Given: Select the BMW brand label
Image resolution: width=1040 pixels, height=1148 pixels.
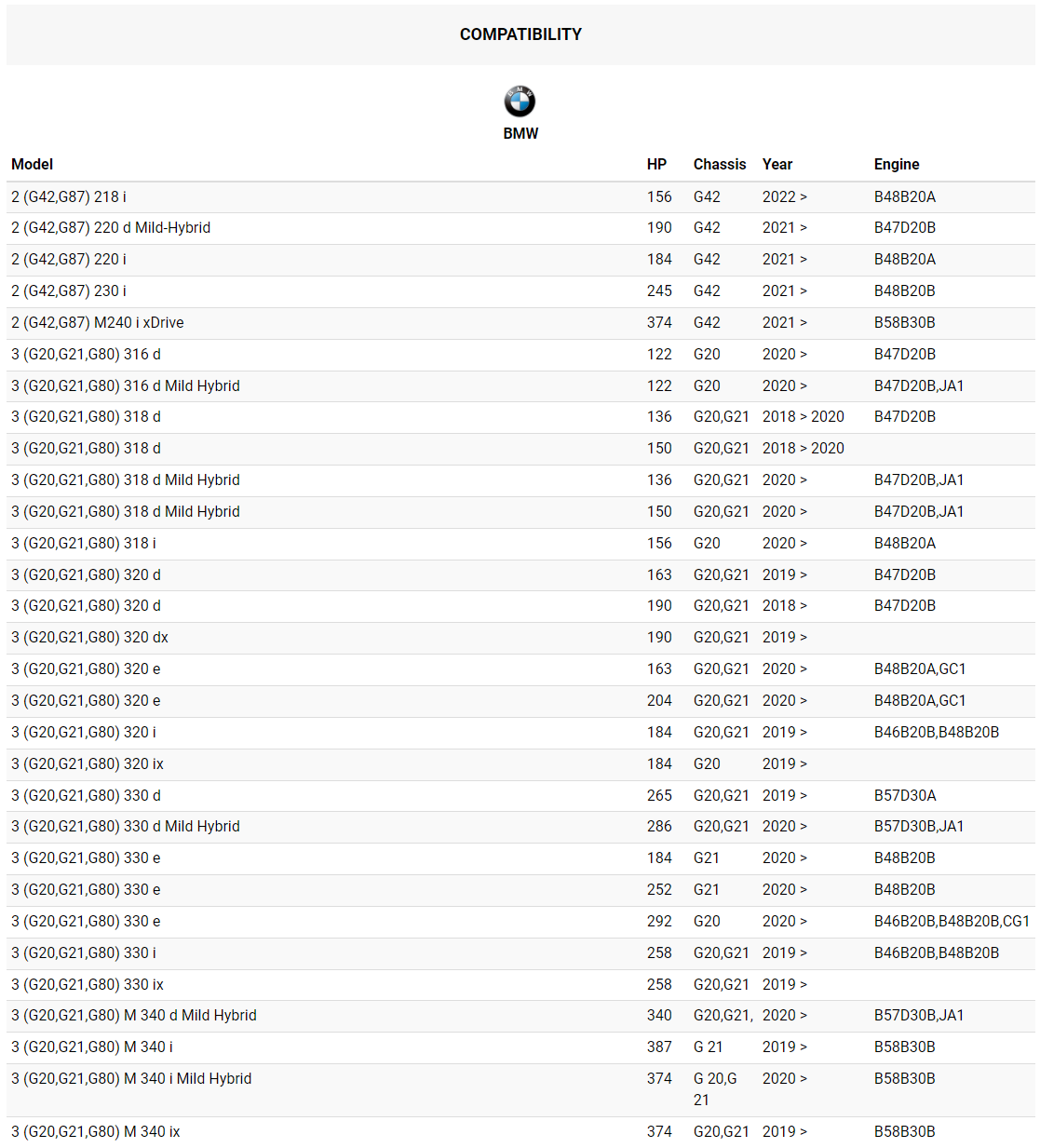Looking at the screenshot, I should pos(520,133).
